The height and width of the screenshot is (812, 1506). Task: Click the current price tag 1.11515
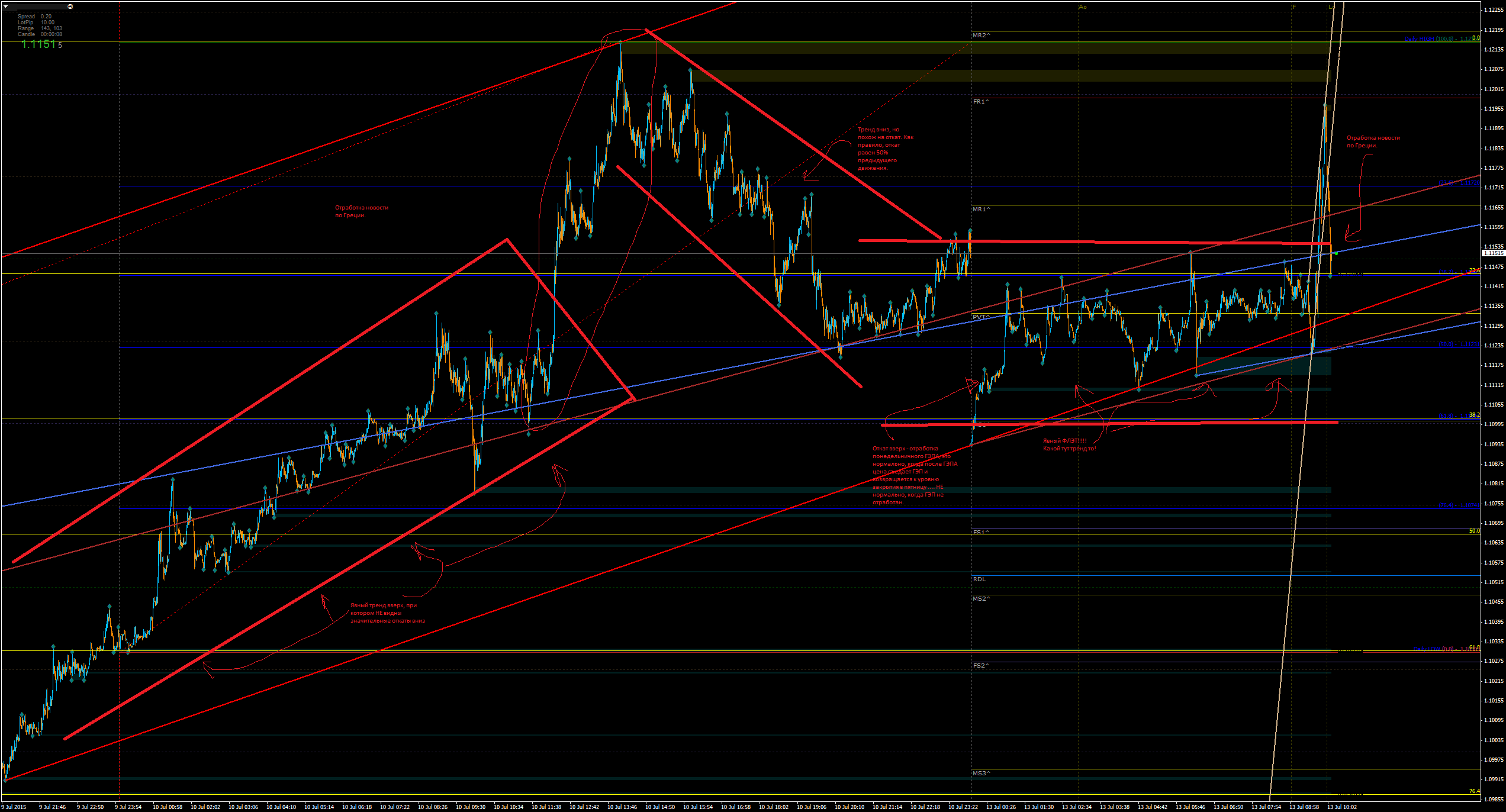pyautogui.click(x=1493, y=253)
